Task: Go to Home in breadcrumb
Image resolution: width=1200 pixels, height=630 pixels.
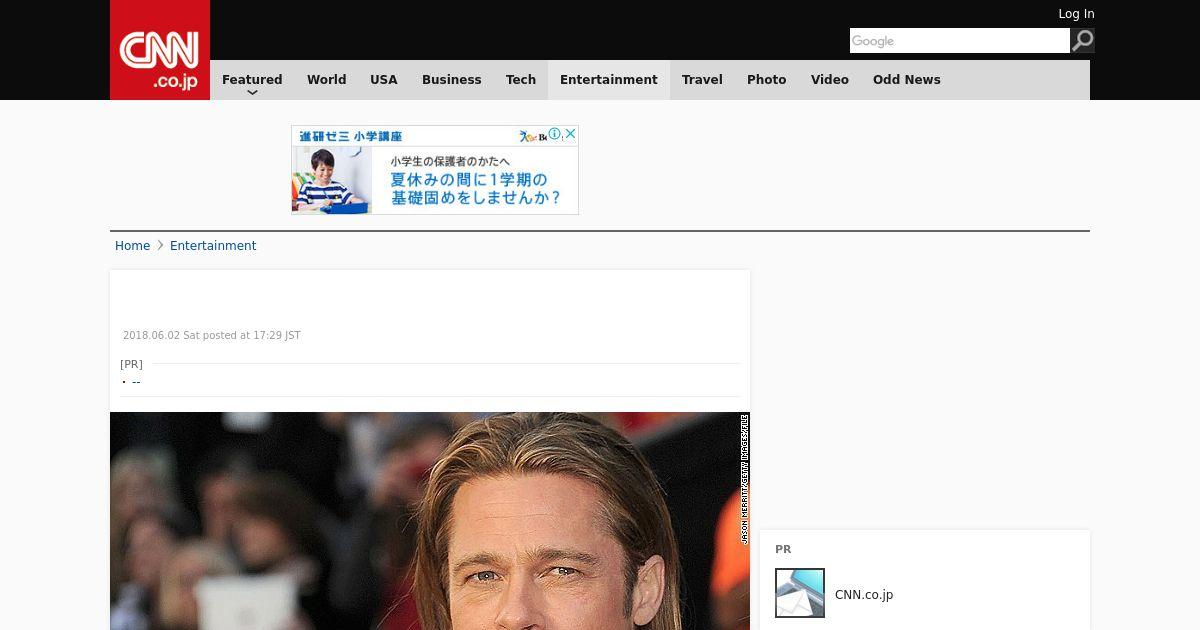Action: tap(132, 246)
